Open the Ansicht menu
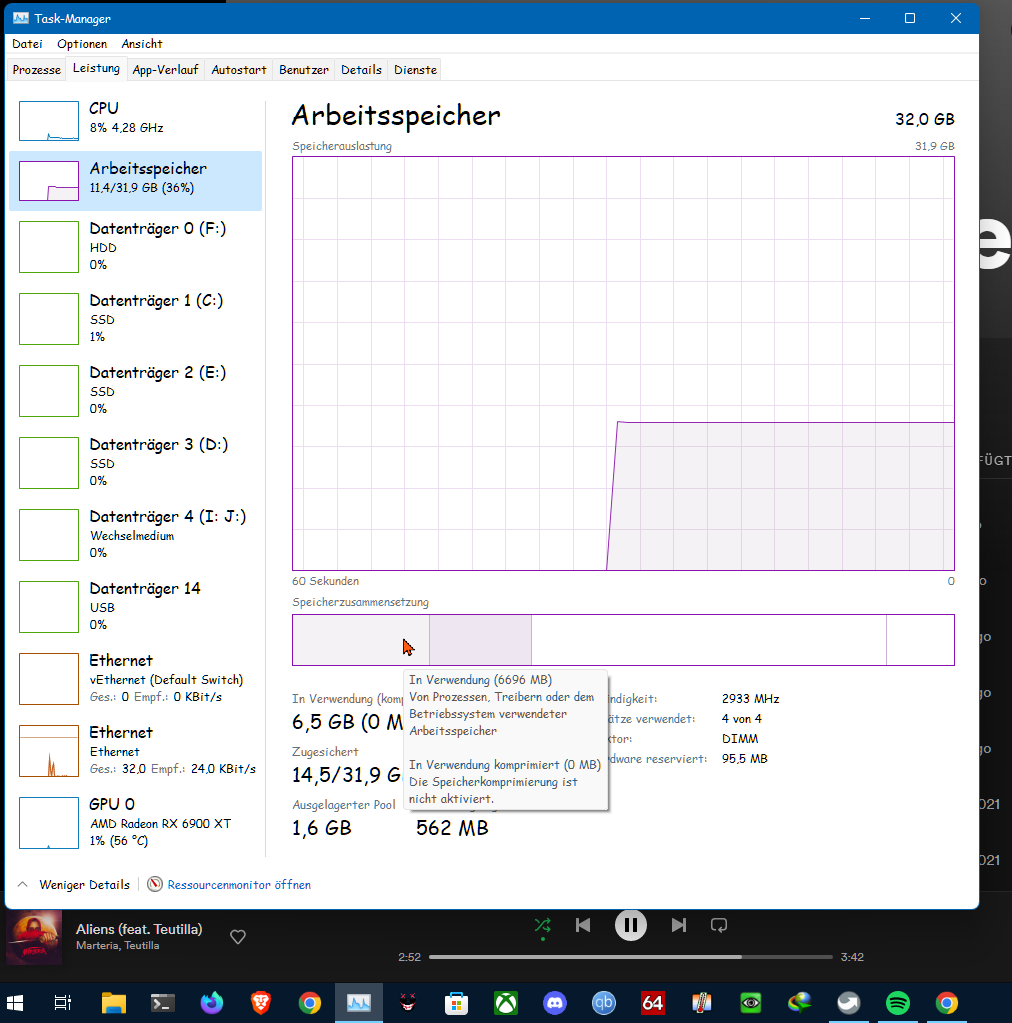Image resolution: width=1012 pixels, height=1023 pixels. coord(142,44)
